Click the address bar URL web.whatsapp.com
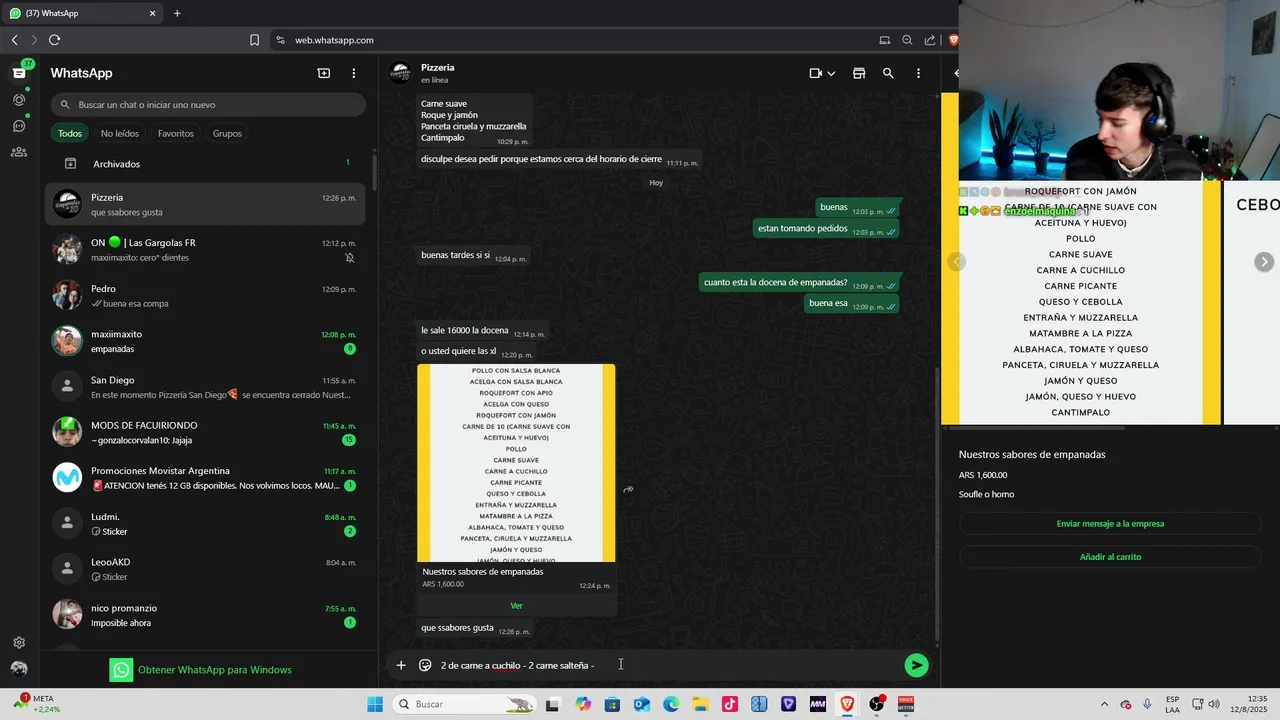Screen dimensions: 1280x720 (334, 40)
